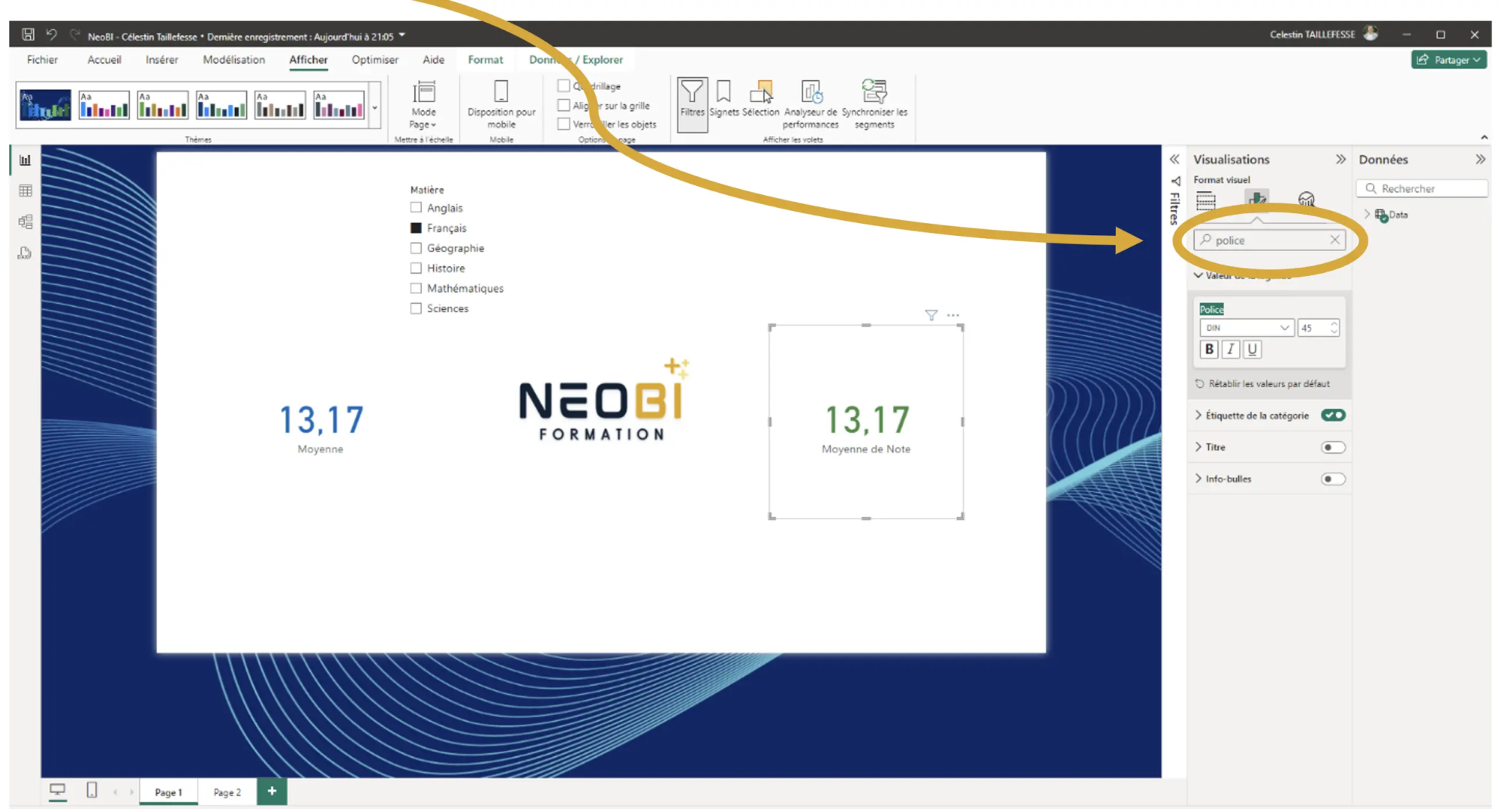Switch to Model view in left sidebar
The width and height of the screenshot is (1512, 809).
click(x=25, y=222)
